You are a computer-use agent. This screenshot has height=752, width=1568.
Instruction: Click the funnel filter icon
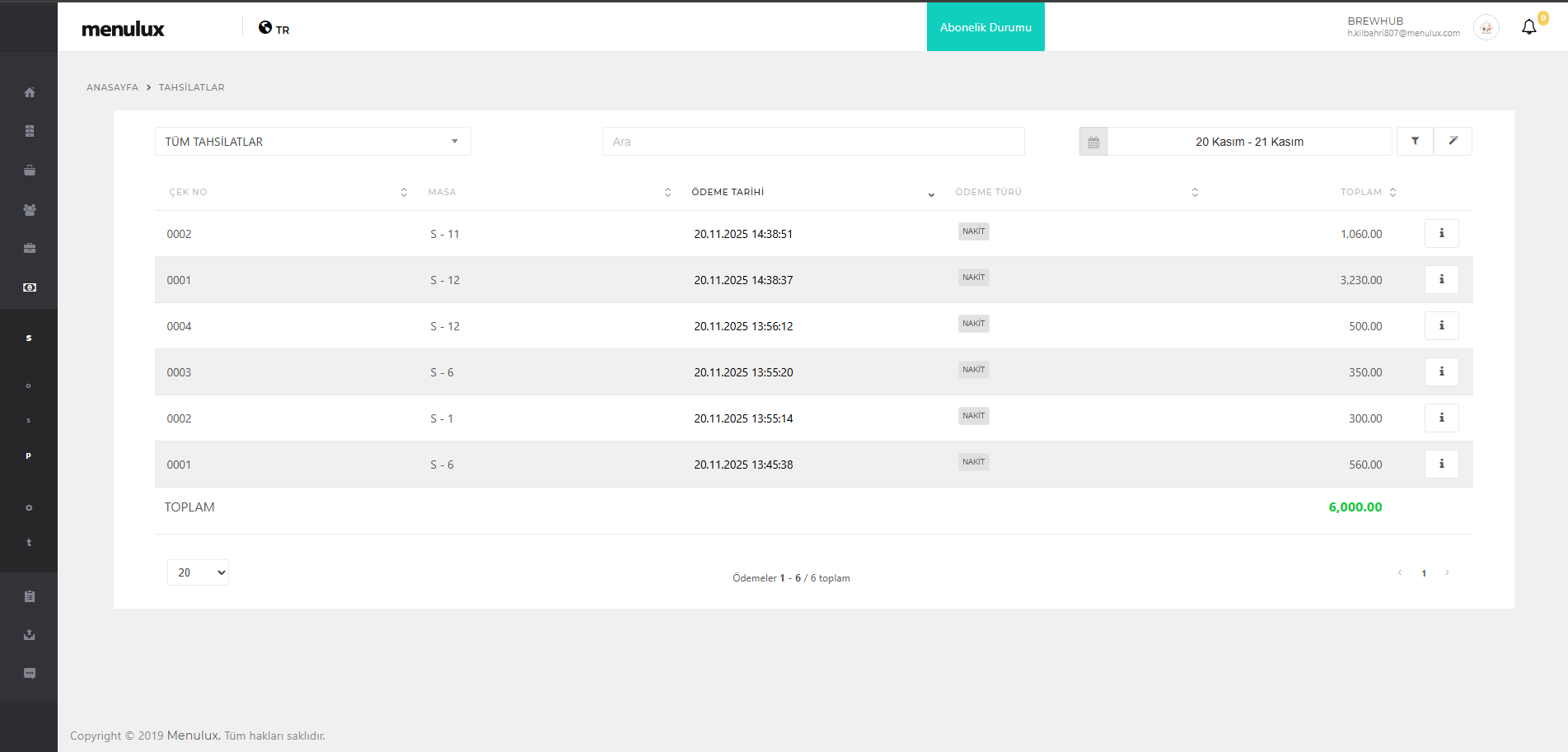pyautogui.click(x=1415, y=141)
